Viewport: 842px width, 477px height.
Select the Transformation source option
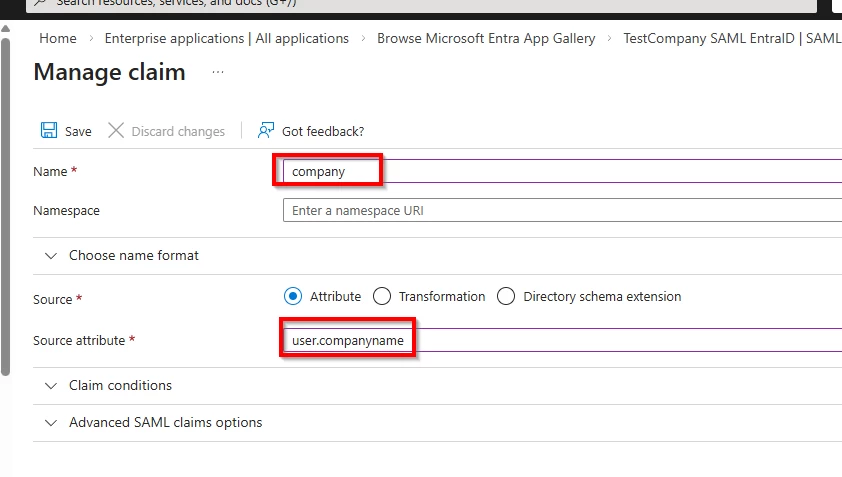(x=382, y=296)
